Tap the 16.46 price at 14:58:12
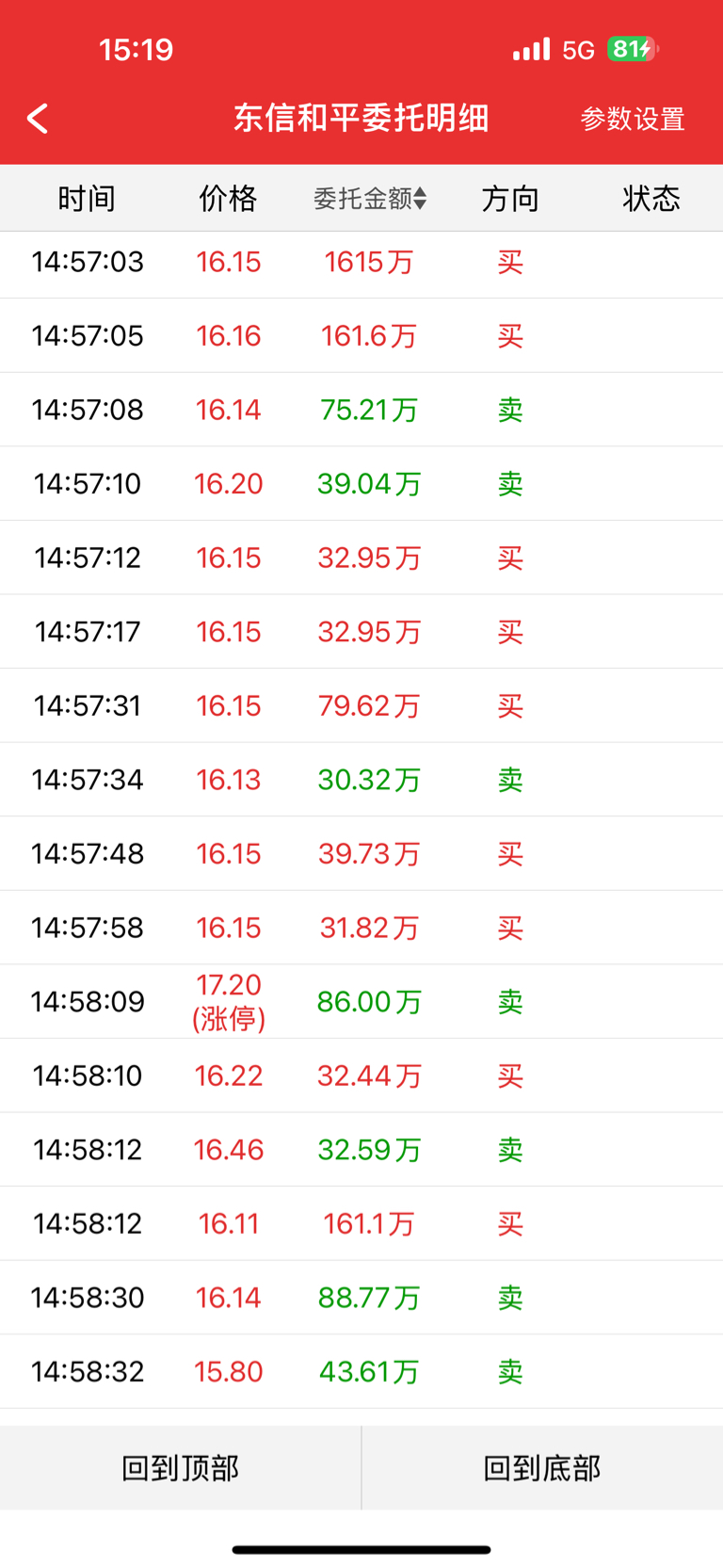Viewport: 723px width, 1568px height. [229, 1149]
